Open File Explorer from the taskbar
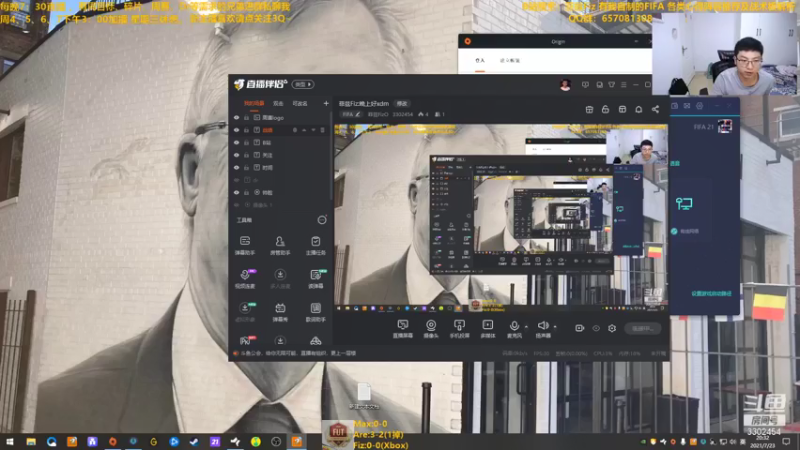 [31, 442]
